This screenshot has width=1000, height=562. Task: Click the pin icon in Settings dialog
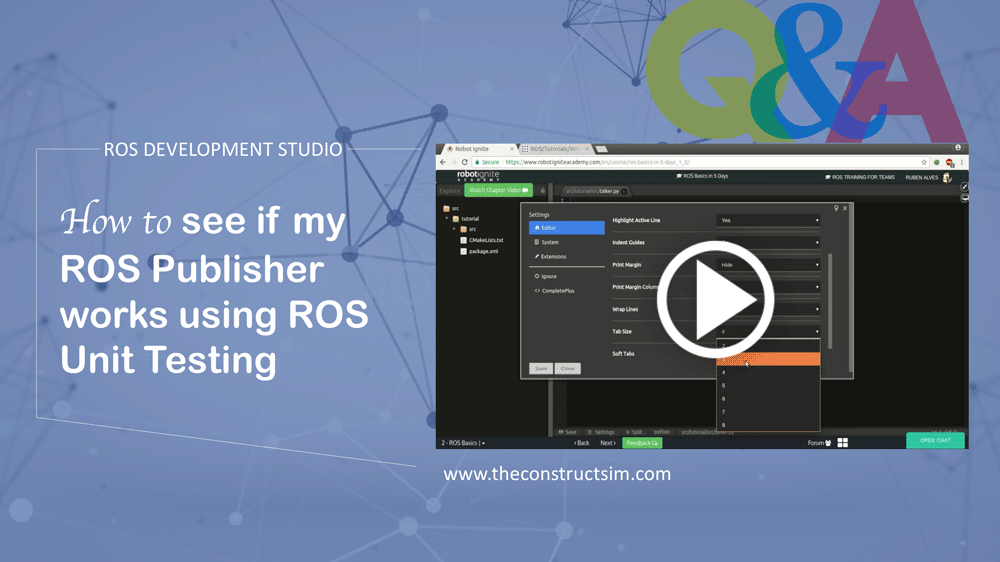(x=836, y=209)
